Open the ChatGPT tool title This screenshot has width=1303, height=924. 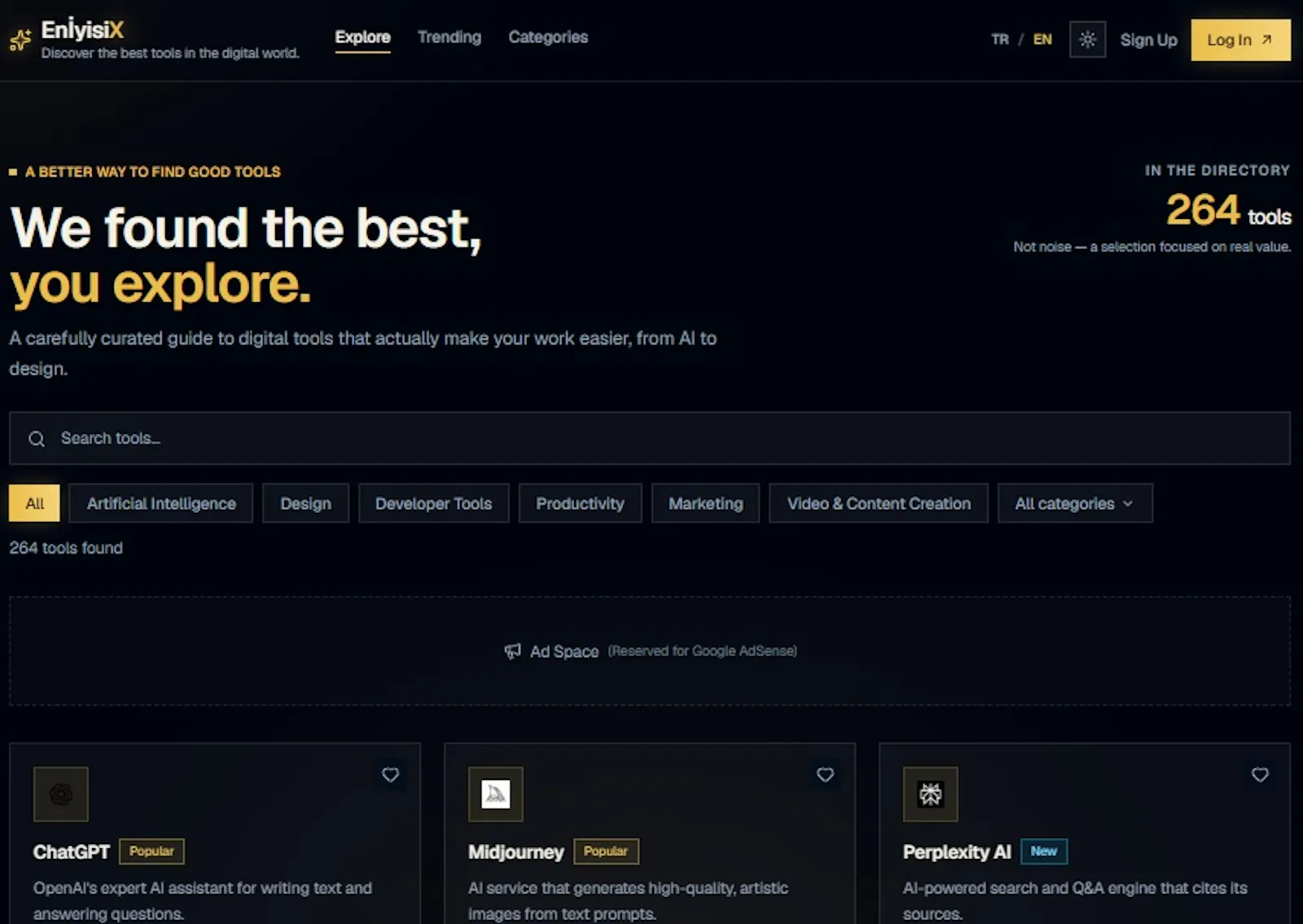[x=71, y=852]
